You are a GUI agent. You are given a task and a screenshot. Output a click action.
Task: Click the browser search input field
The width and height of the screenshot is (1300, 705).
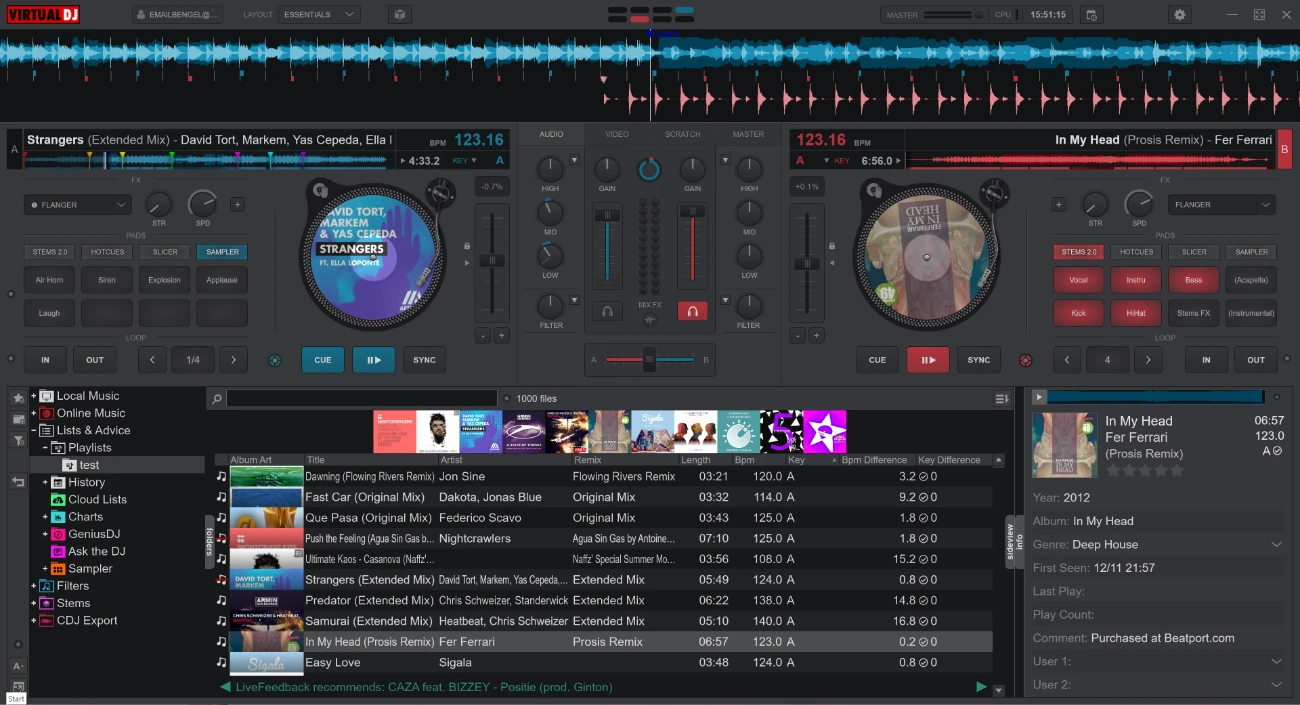(x=362, y=399)
